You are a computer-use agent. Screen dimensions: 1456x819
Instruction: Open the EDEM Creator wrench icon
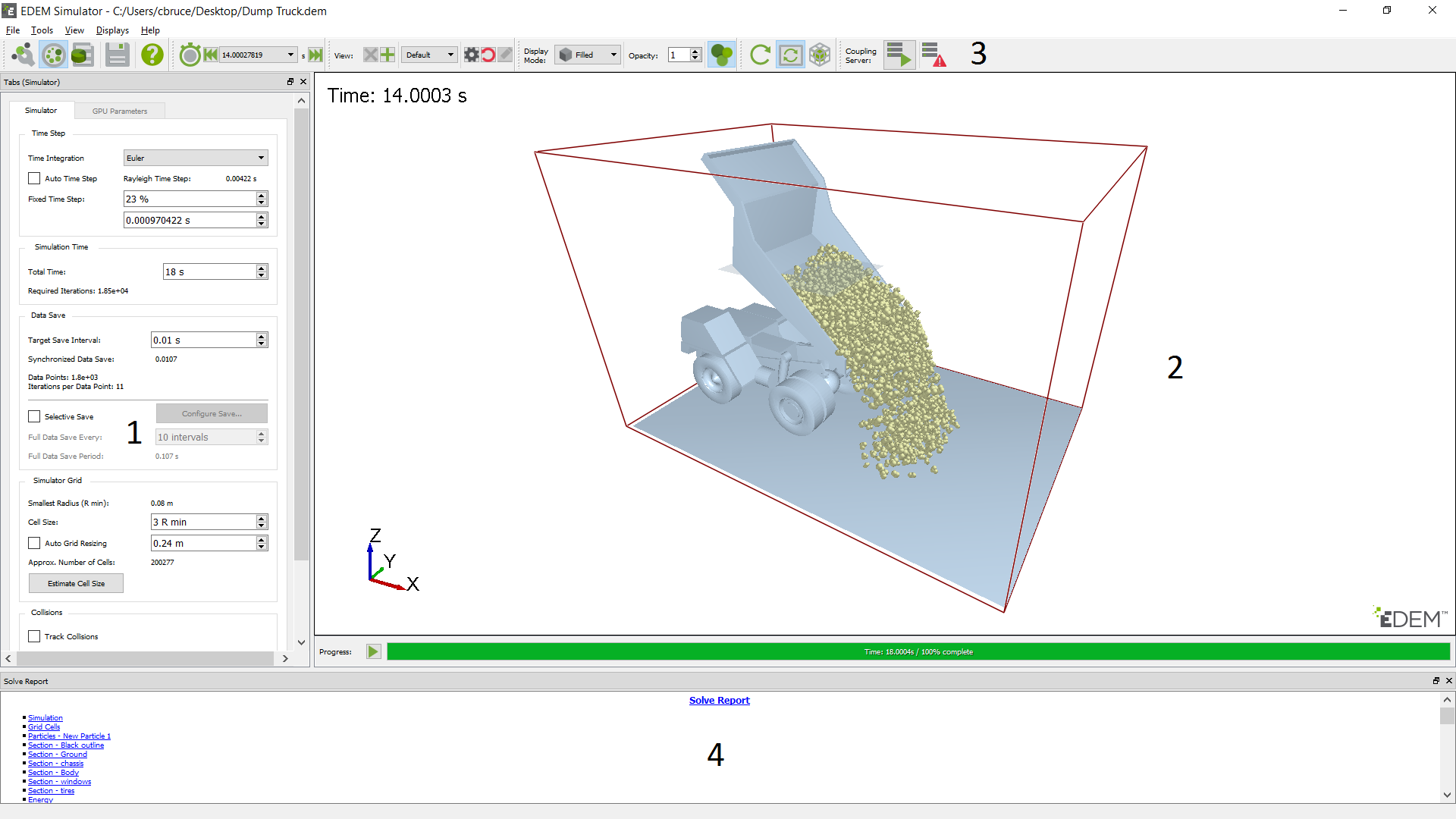point(23,55)
